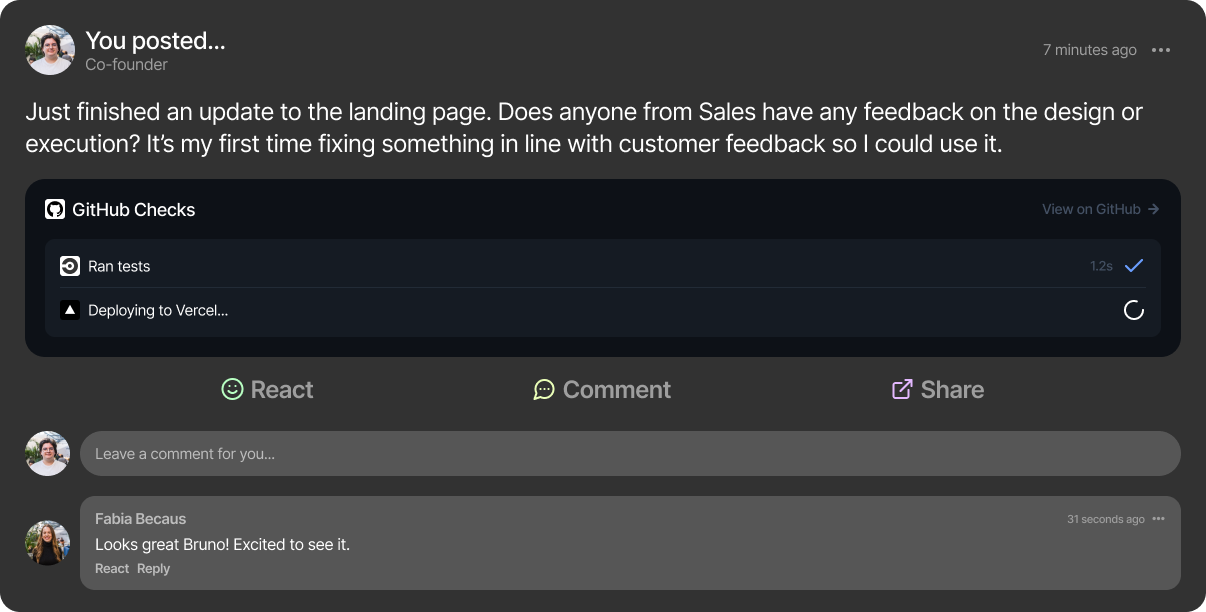The height and width of the screenshot is (612, 1206).
Task: Click the Fabia Becaus name
Action: point(140,518)
